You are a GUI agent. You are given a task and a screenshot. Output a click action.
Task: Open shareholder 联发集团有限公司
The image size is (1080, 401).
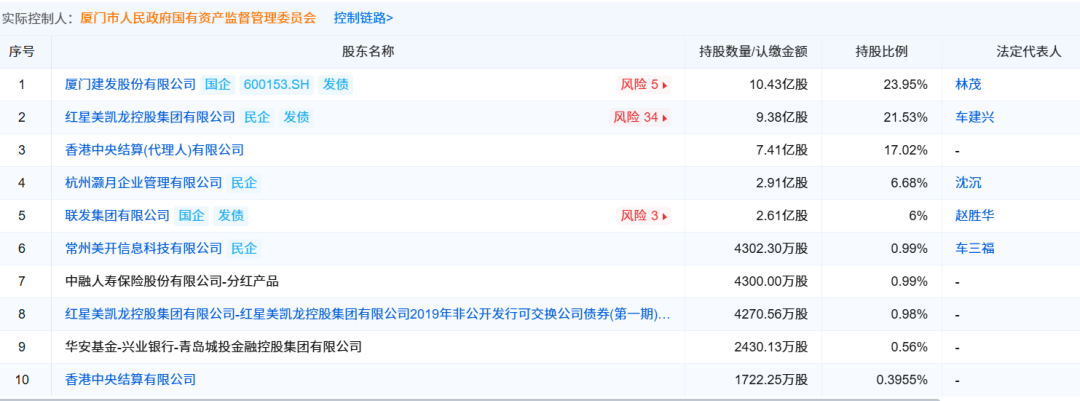click(x=117, y=216)
